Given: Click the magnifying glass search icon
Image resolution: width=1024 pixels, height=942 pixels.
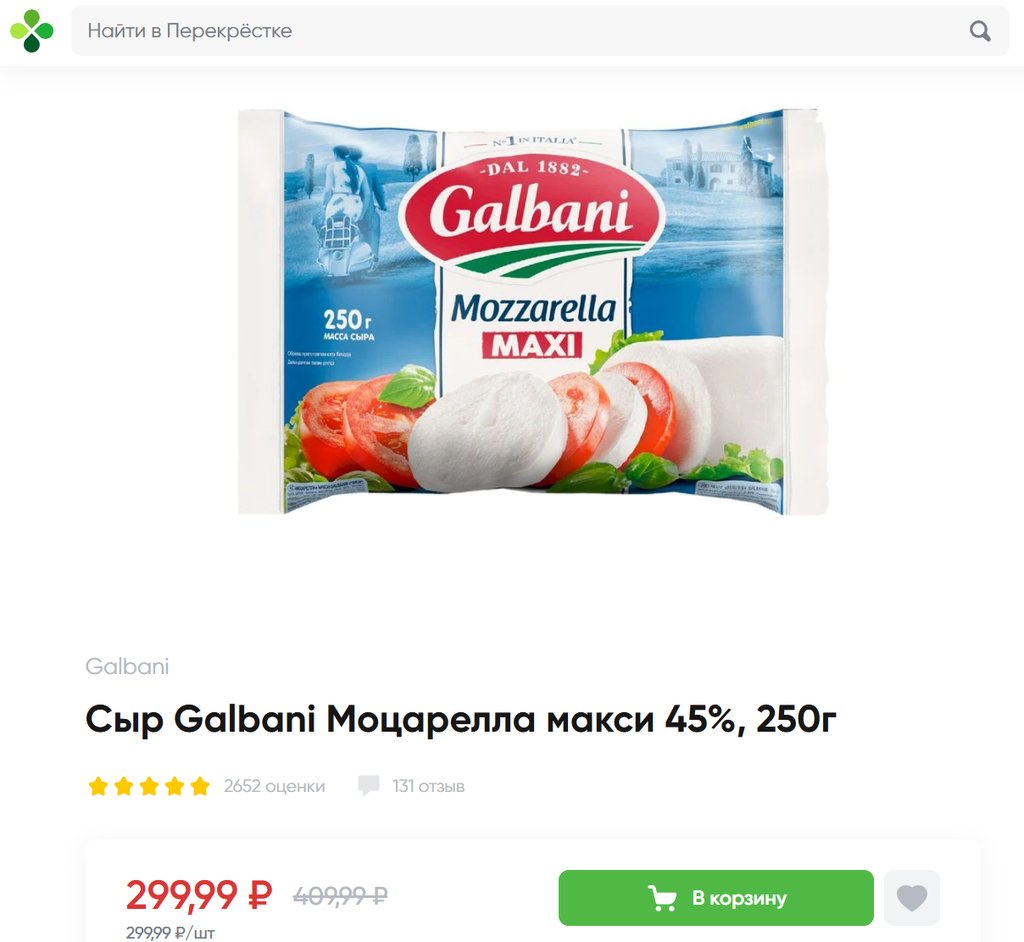Looking at the screenshot, I should [x=980, y=31].
